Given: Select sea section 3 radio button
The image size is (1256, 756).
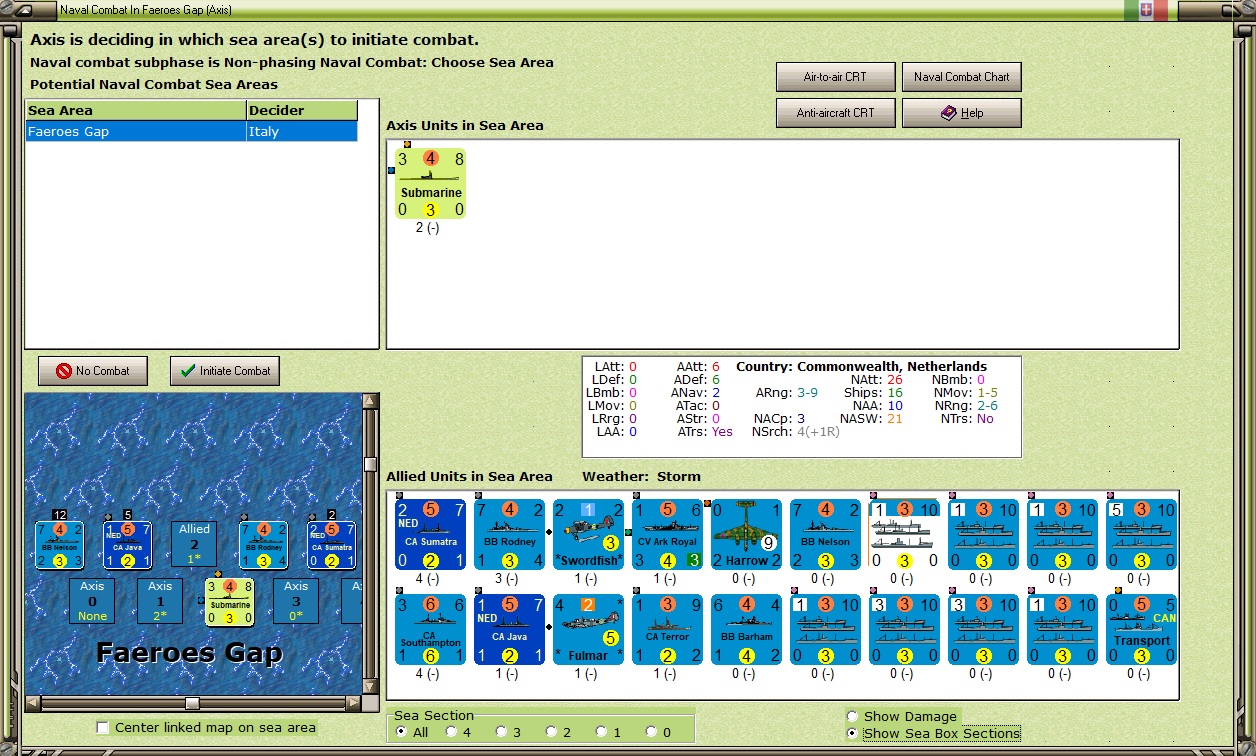Looking at the screenshot, I should tap(502, 732).
